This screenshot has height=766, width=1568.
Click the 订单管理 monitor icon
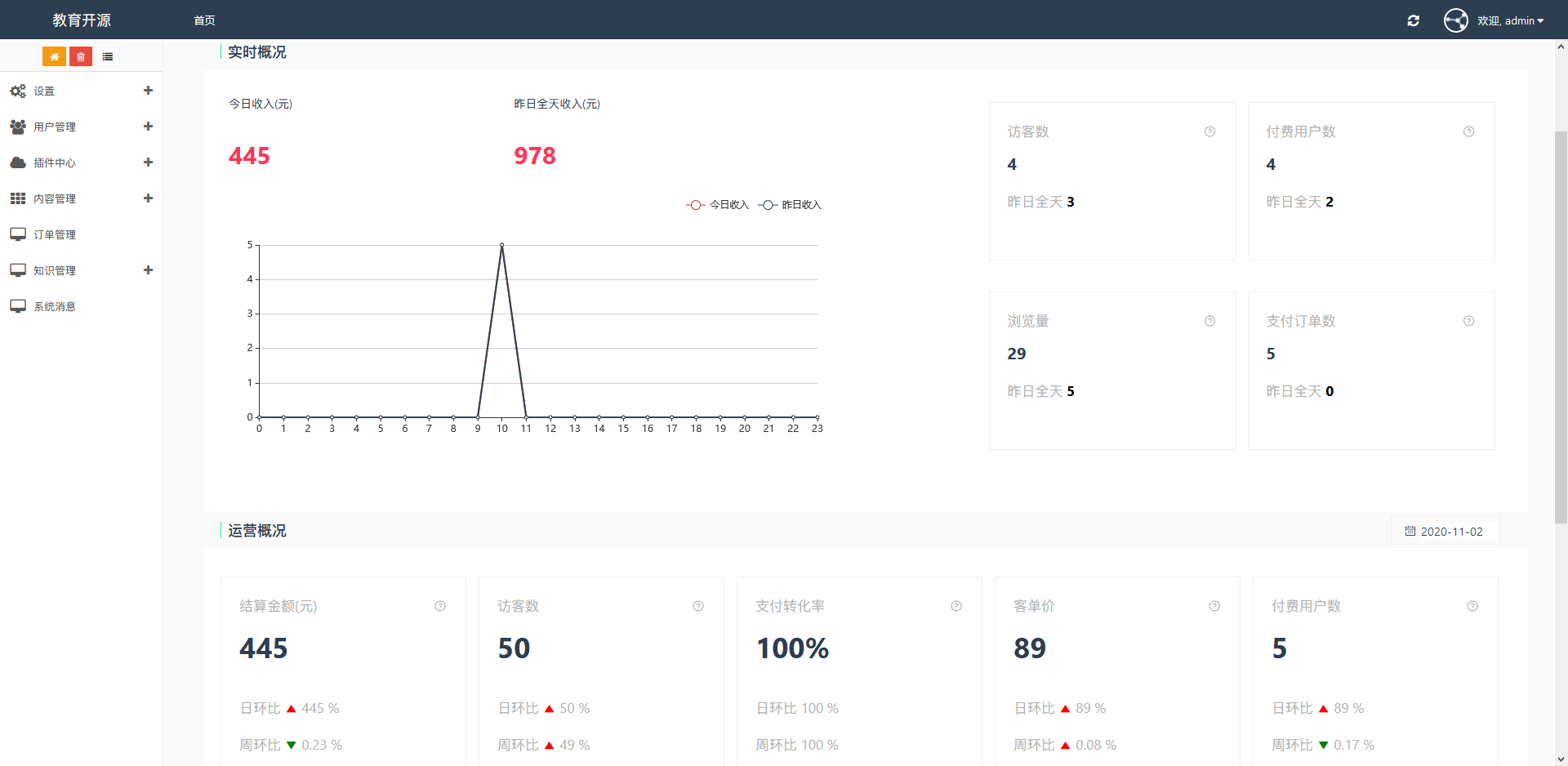point(18,234)
